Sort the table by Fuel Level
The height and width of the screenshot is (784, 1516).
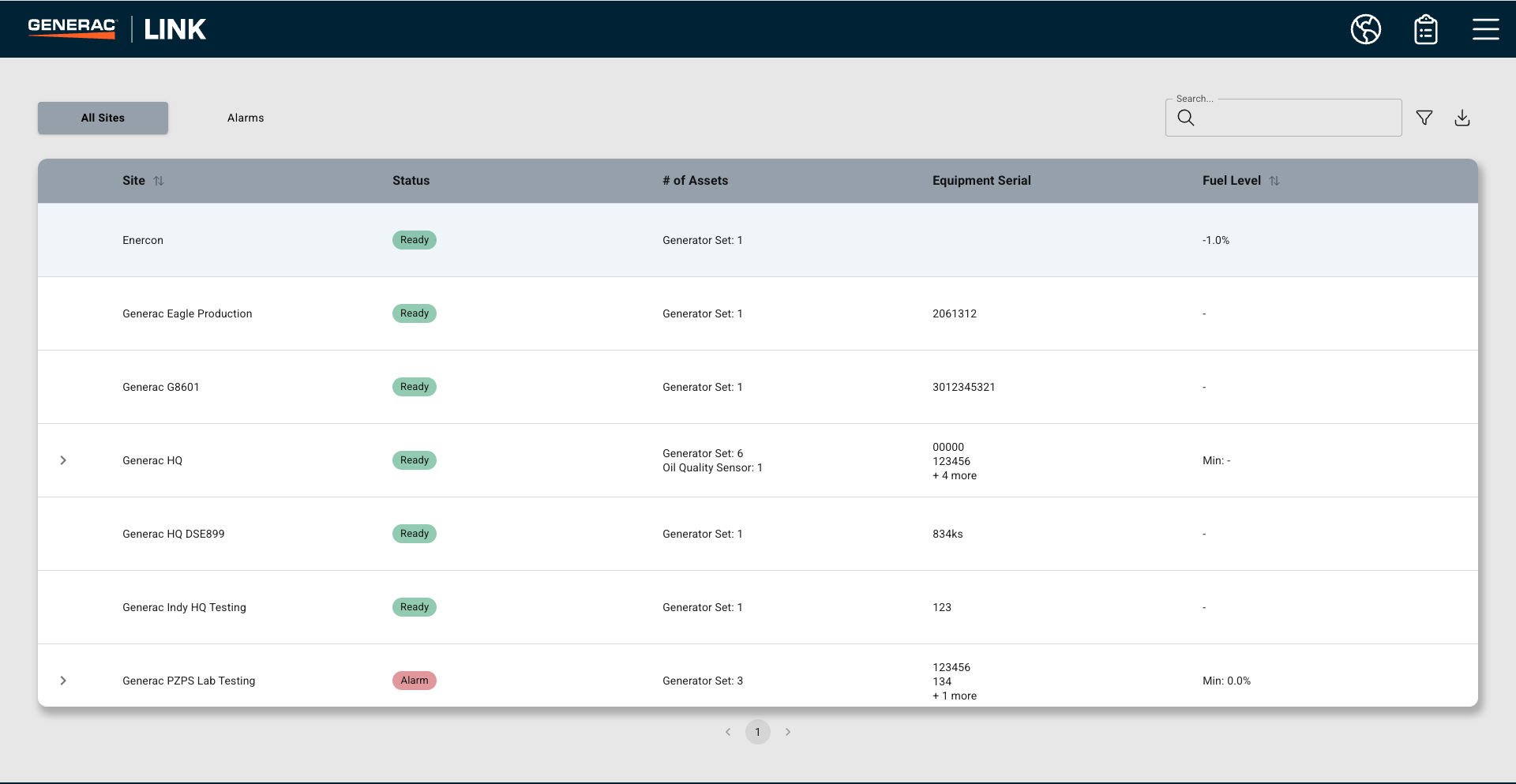point(1274,181)
